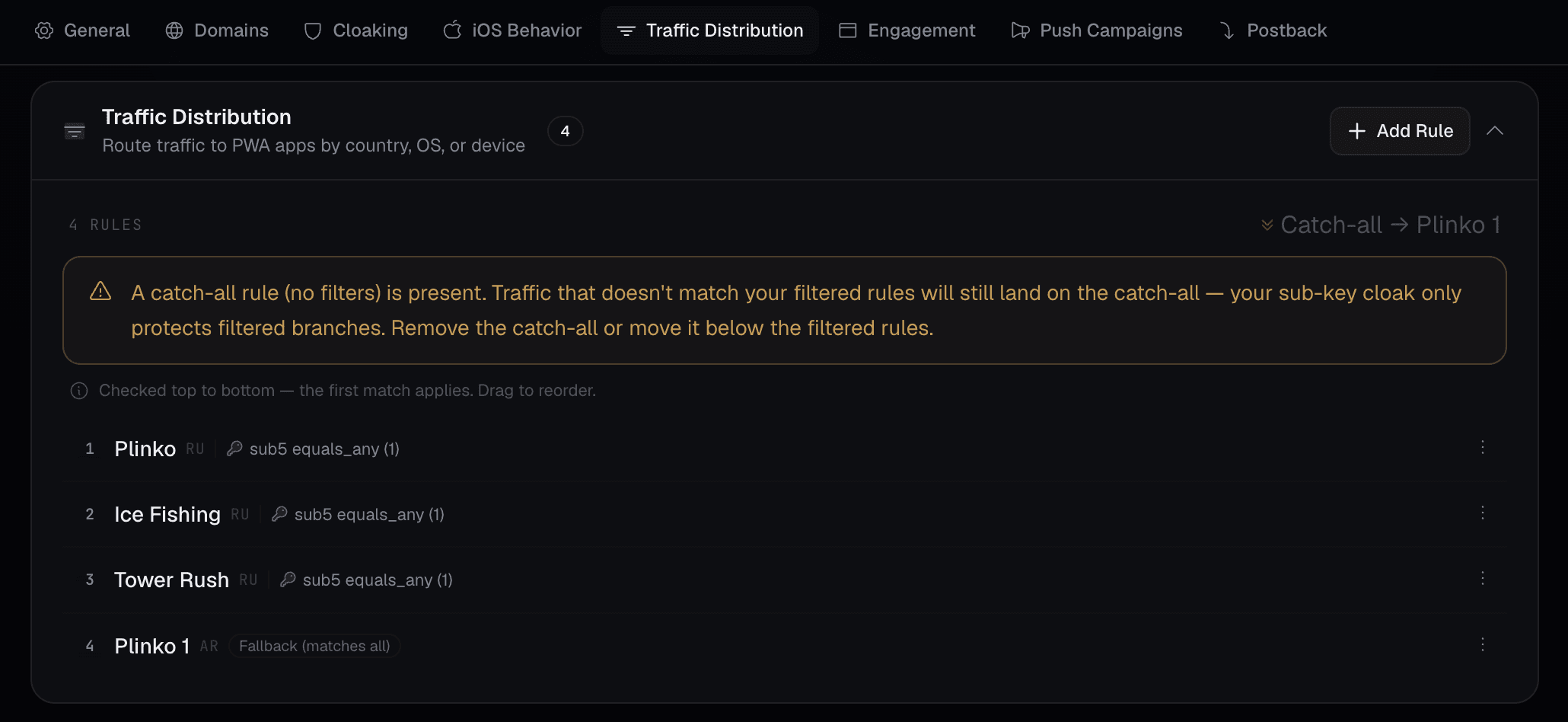This screenshot has height=722, width=1568.
Task: Click the key icon on Tower Rush rule
Action: click(x=288, y=580)
